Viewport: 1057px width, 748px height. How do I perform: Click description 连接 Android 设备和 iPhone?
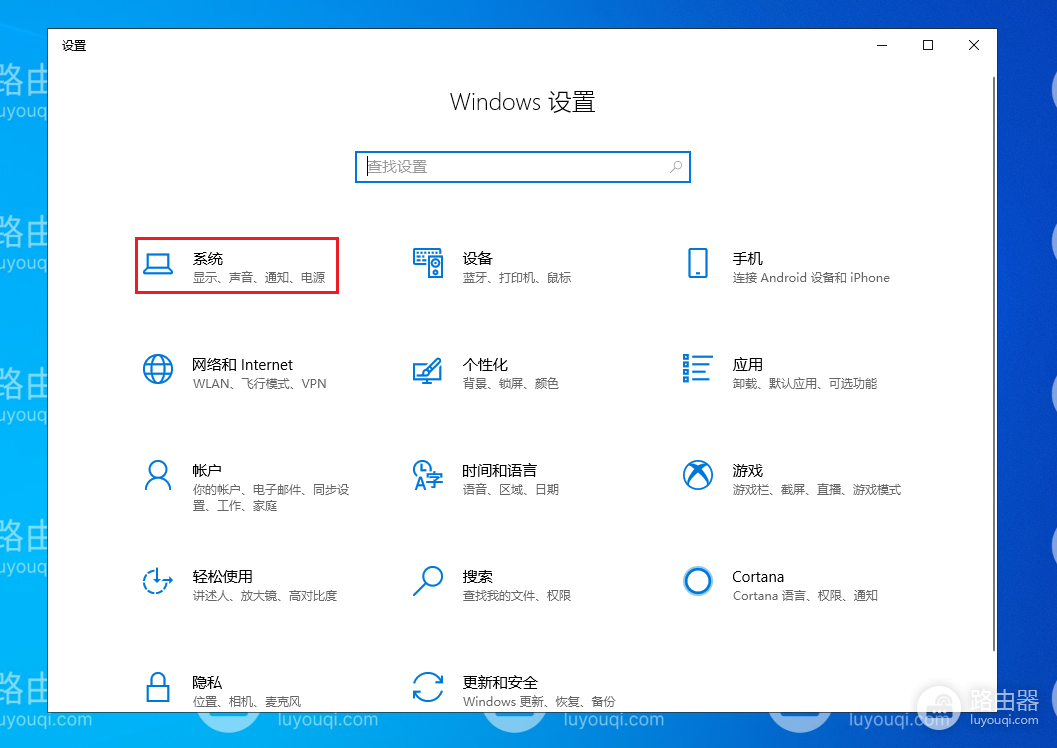pos(811,278)
